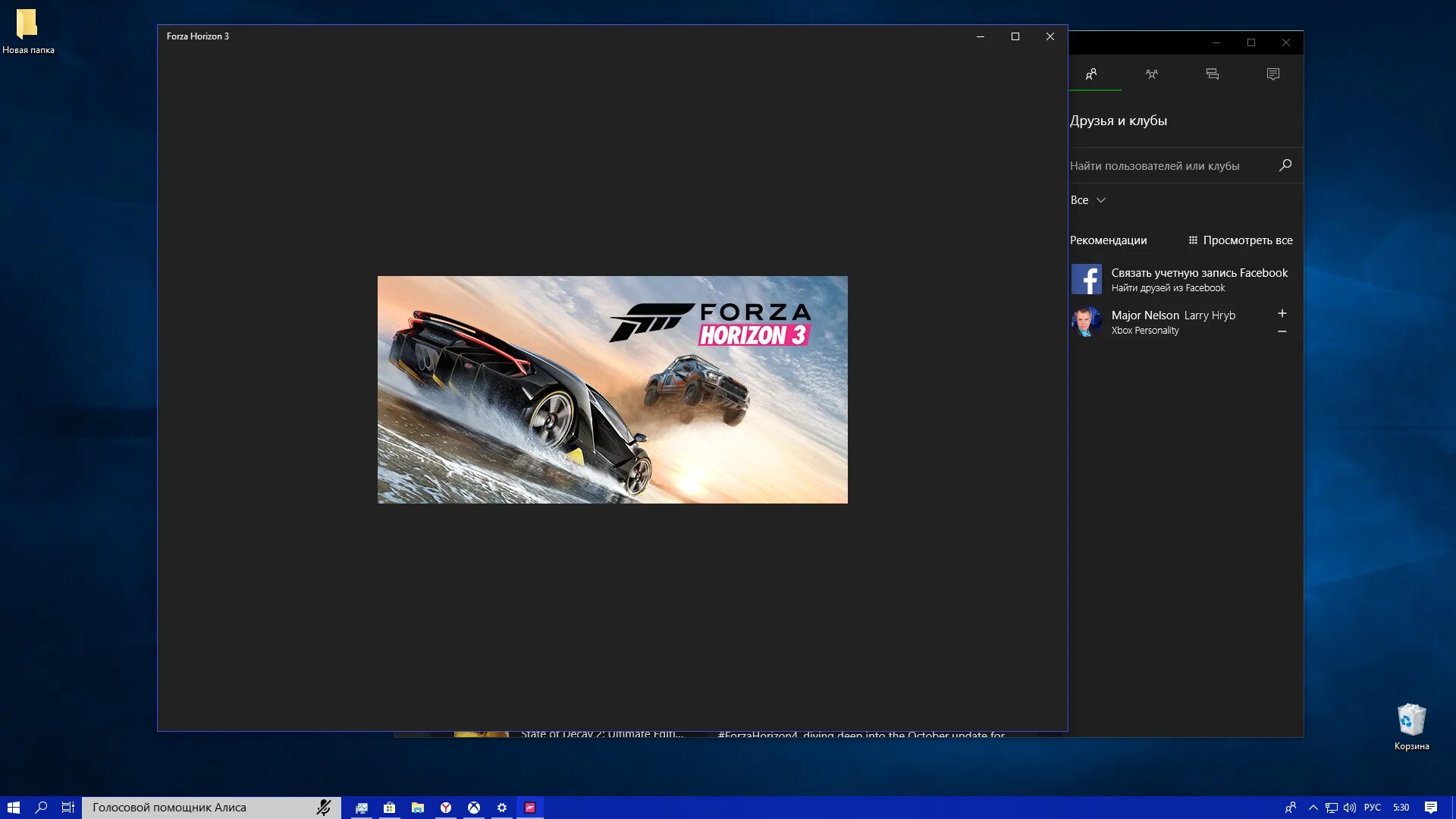Click the friends list search expander arrow
Viewport: 1456px width, 819px height.
(1100, 200)
